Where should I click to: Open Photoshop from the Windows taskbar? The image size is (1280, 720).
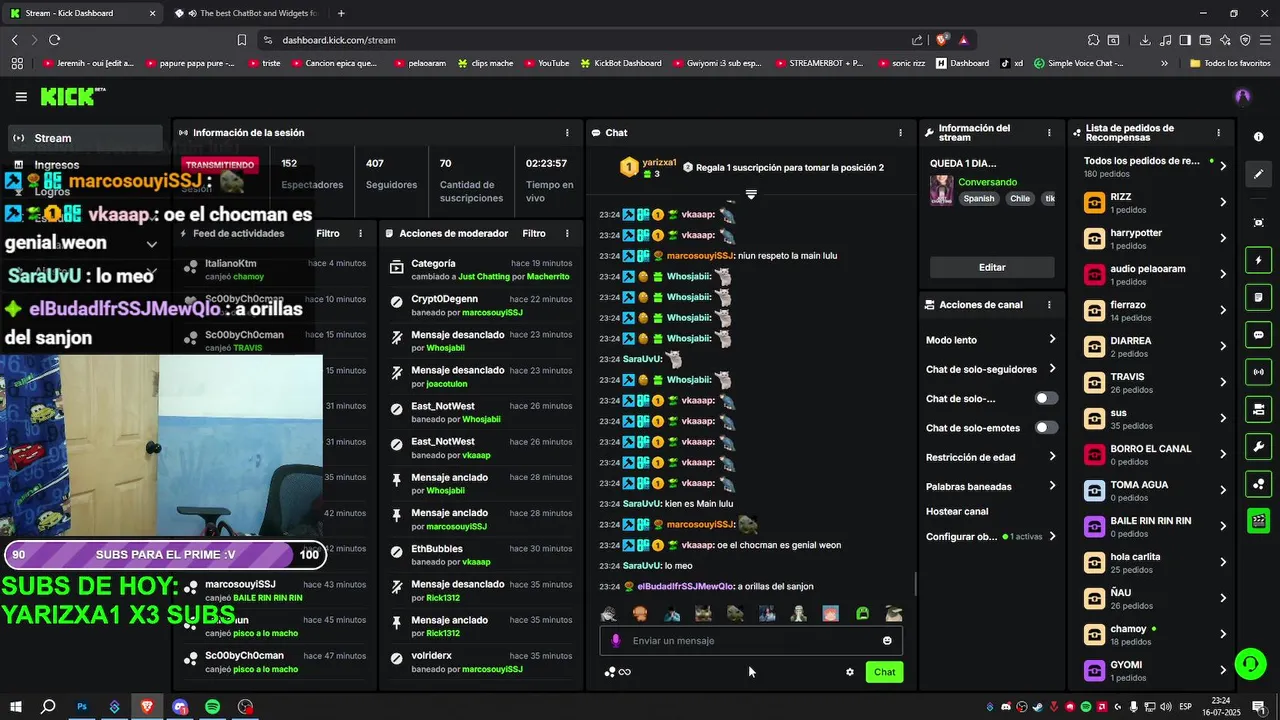82,707
